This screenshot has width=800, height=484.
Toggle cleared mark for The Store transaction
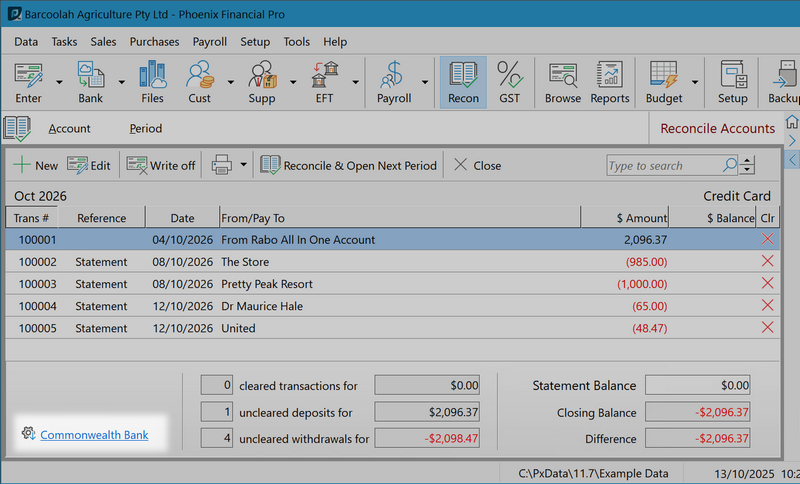coord(768,262)
